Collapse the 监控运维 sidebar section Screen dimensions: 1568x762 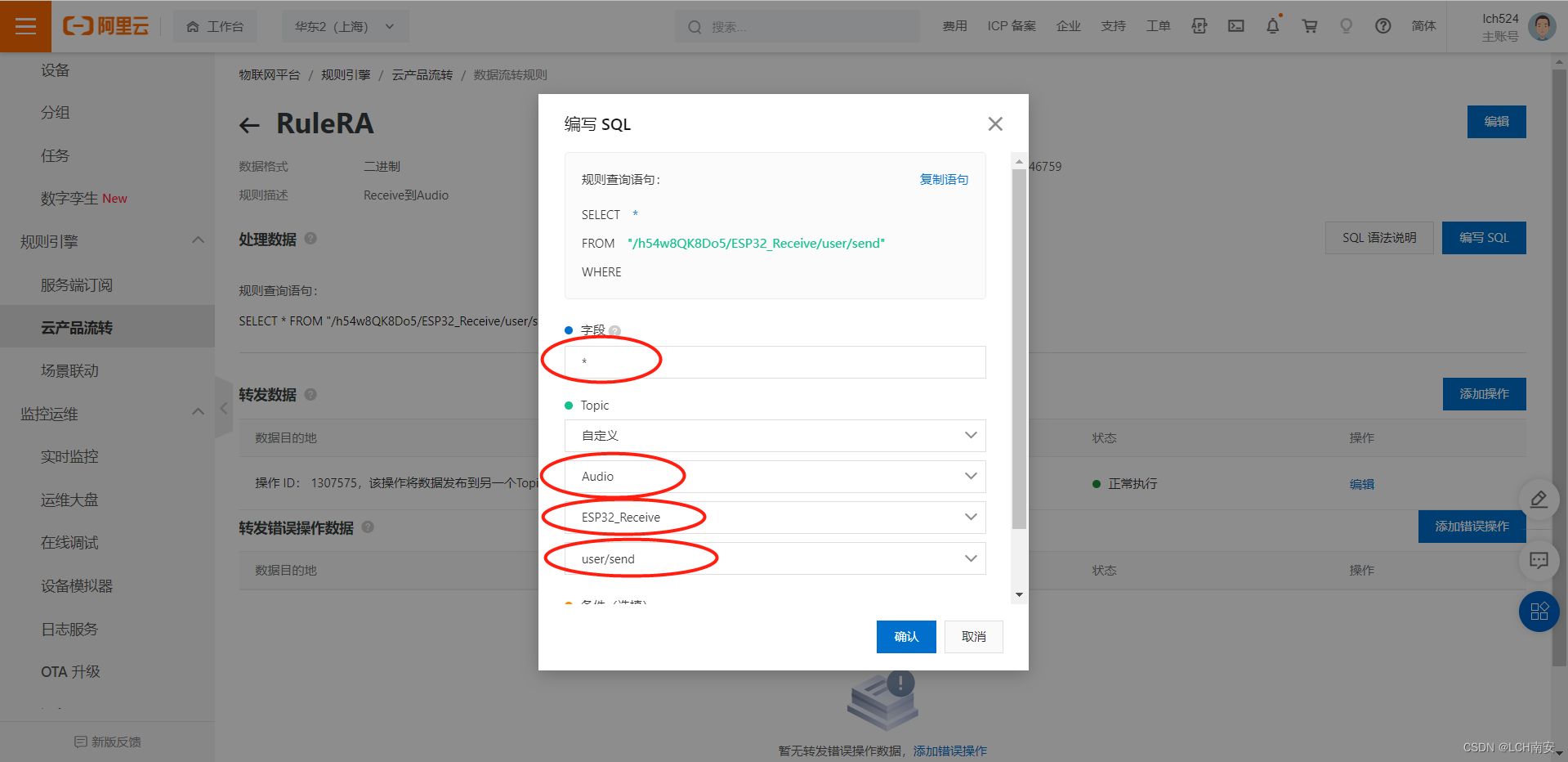[198, 412]
